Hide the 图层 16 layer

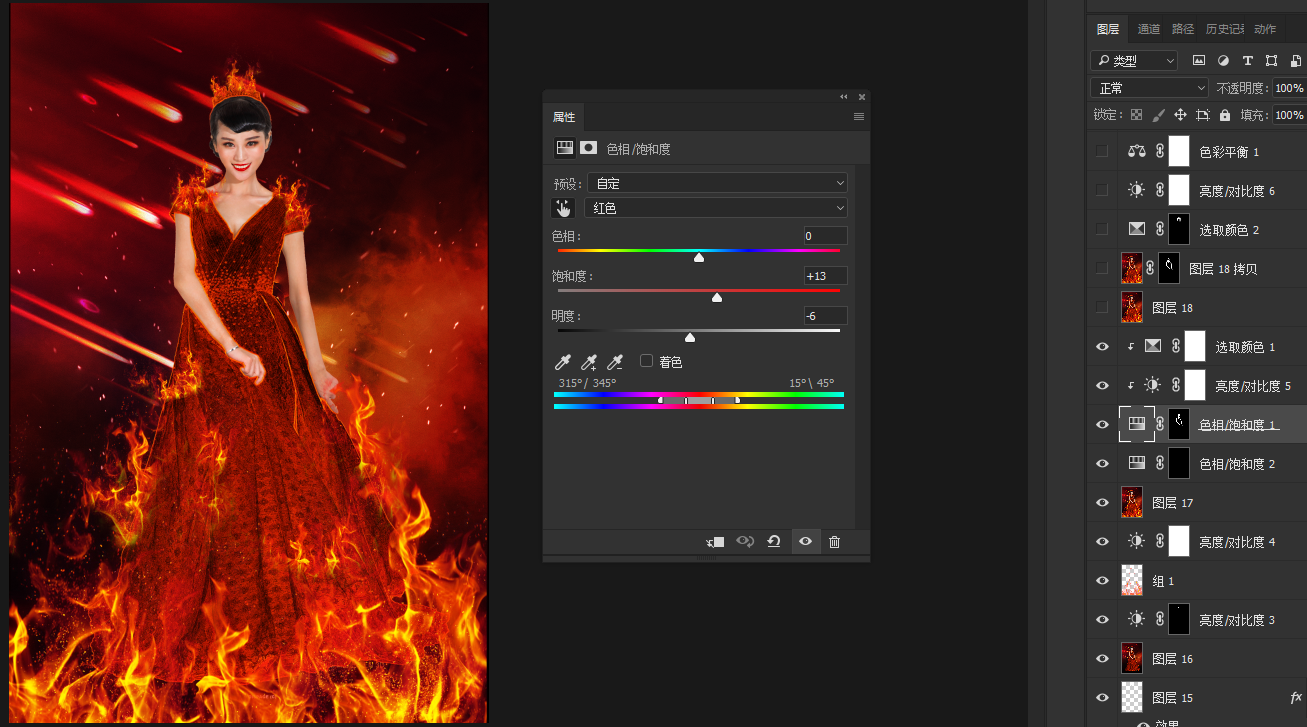click(x=1102, y=658)
